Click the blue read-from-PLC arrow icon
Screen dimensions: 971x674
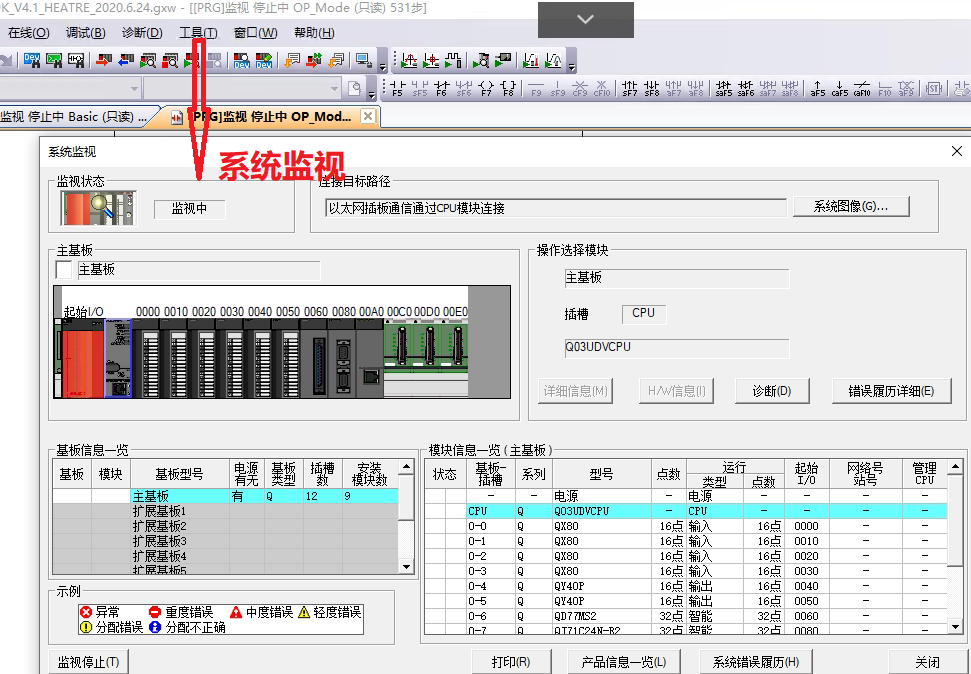pyautogui.click(x=126, y=61)
